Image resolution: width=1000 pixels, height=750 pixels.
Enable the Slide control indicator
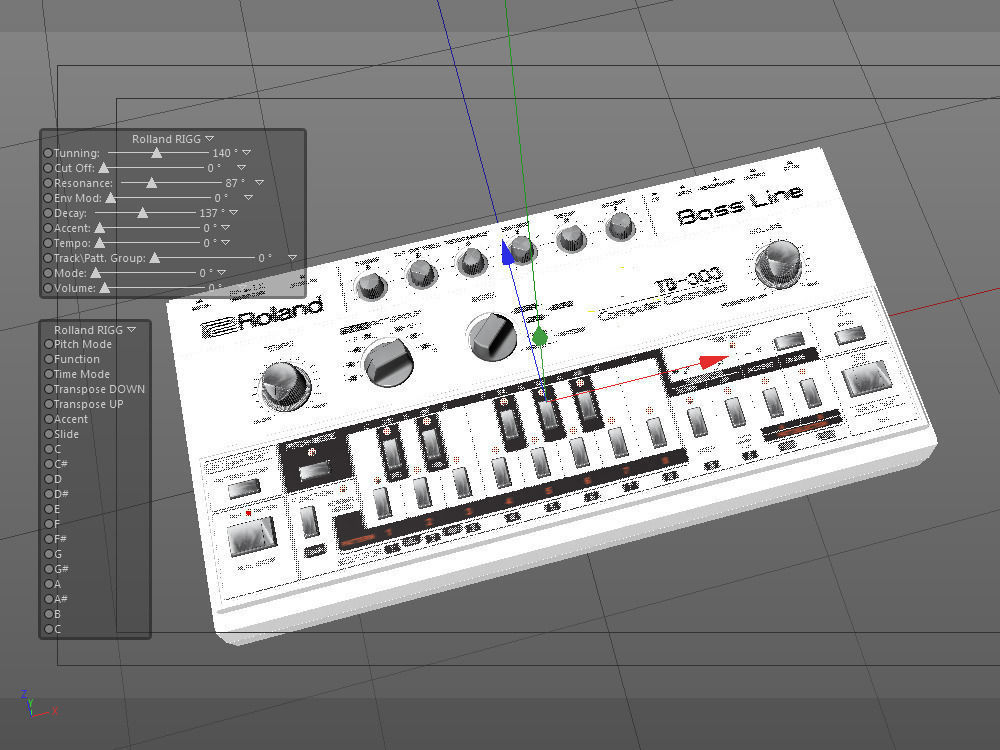point(48,434)
